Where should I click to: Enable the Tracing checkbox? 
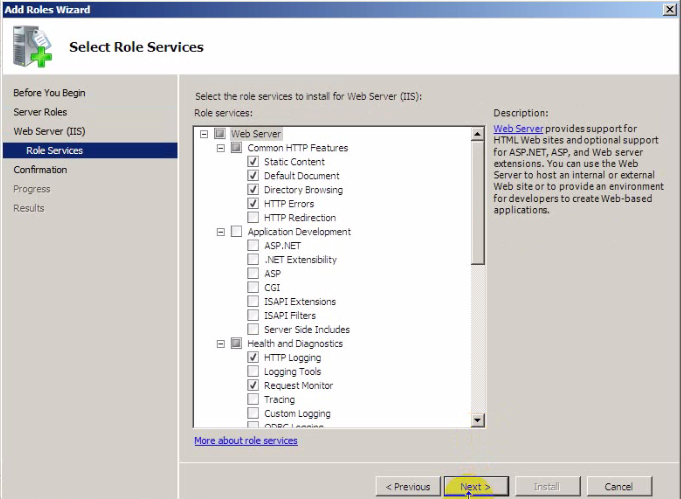click(253, 399)
